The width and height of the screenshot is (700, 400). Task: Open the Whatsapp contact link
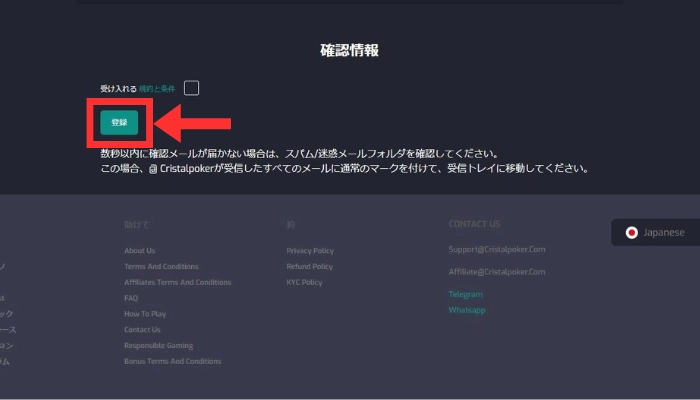[467, 310]
